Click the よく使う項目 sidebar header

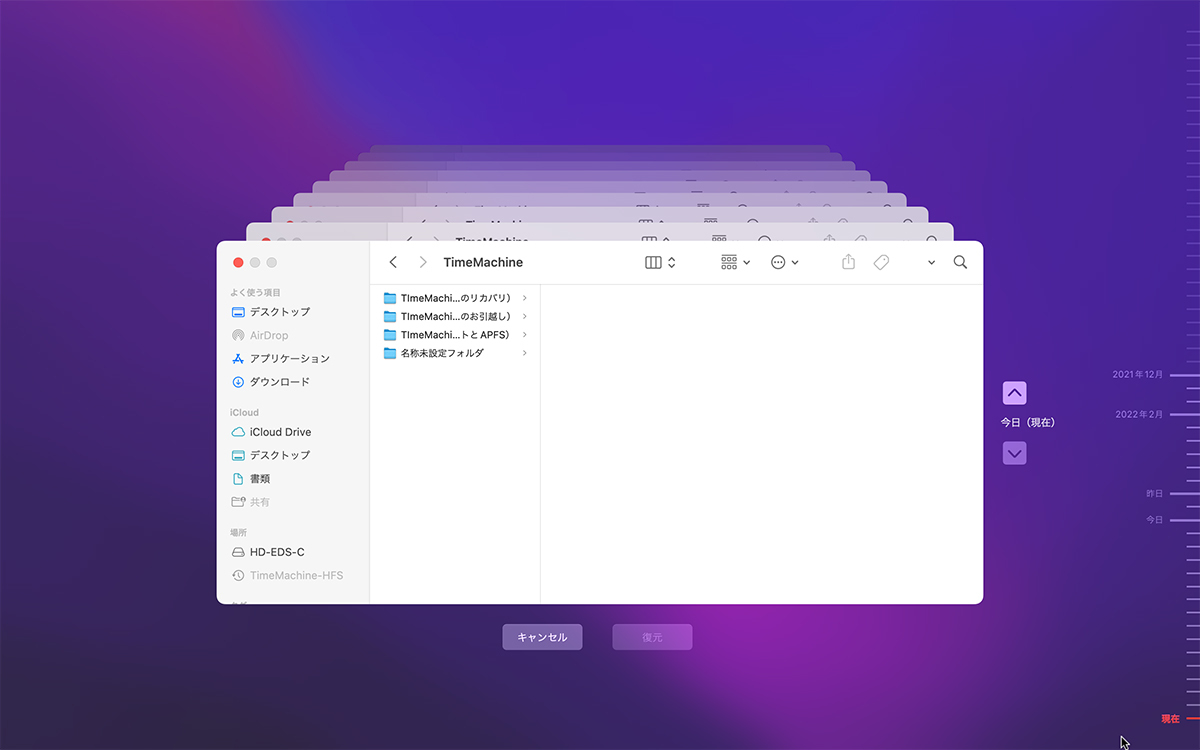pyautogui.click(x=255, y=292)
